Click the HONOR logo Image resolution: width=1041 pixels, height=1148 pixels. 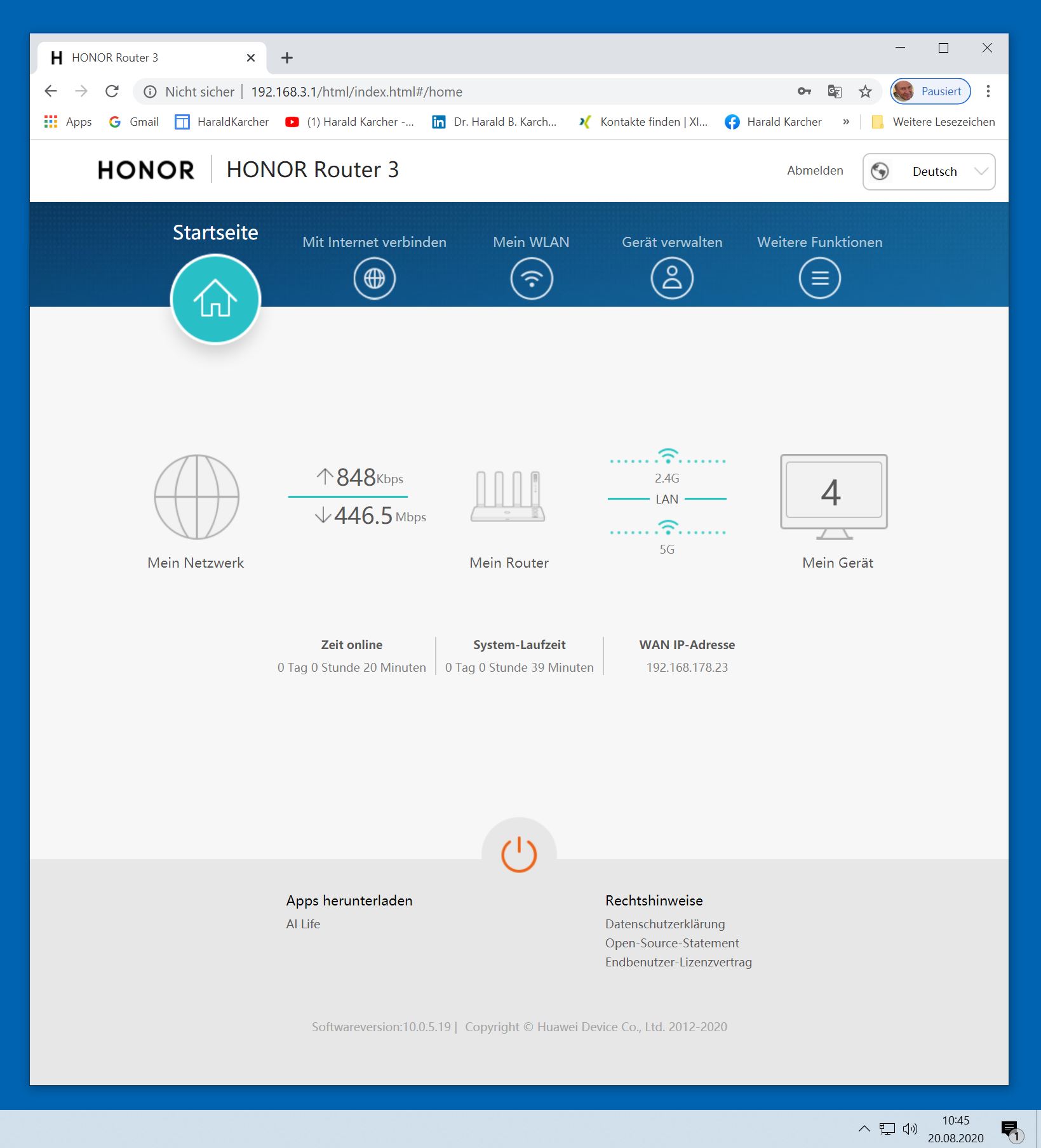[146, 170]
